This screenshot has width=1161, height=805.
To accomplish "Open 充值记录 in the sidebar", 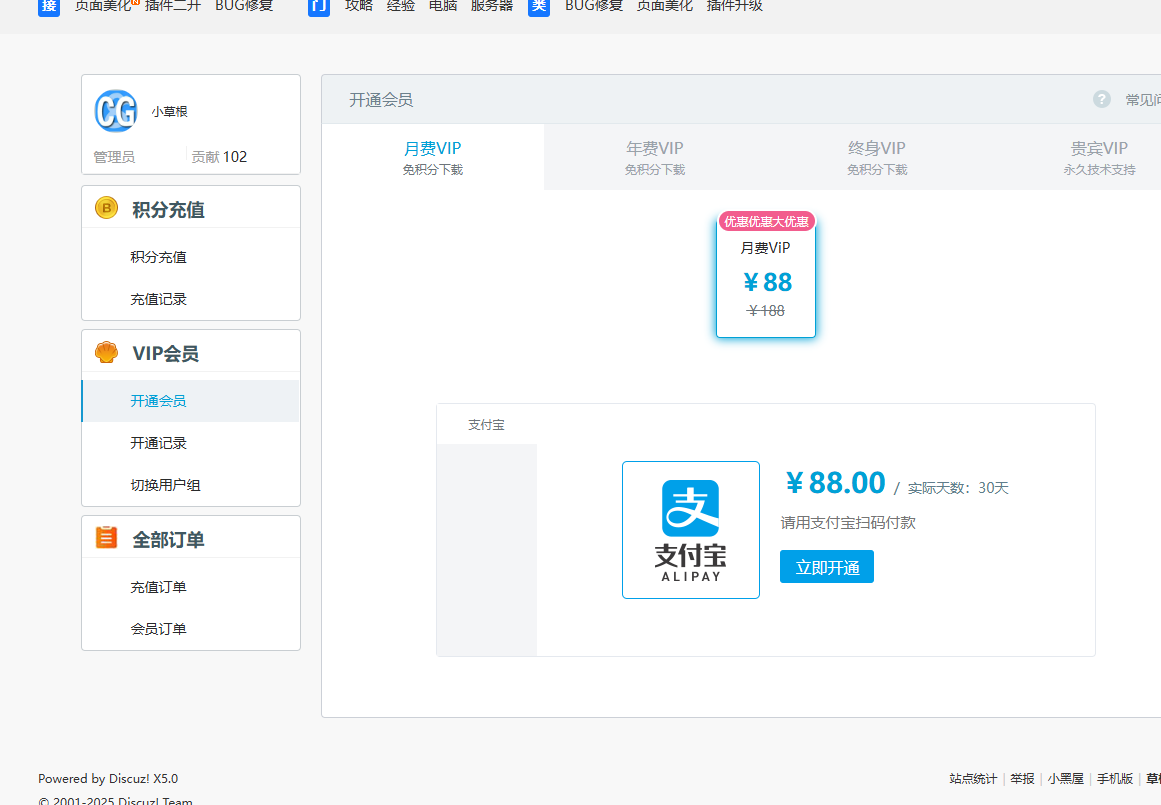I will pos(158,299).
